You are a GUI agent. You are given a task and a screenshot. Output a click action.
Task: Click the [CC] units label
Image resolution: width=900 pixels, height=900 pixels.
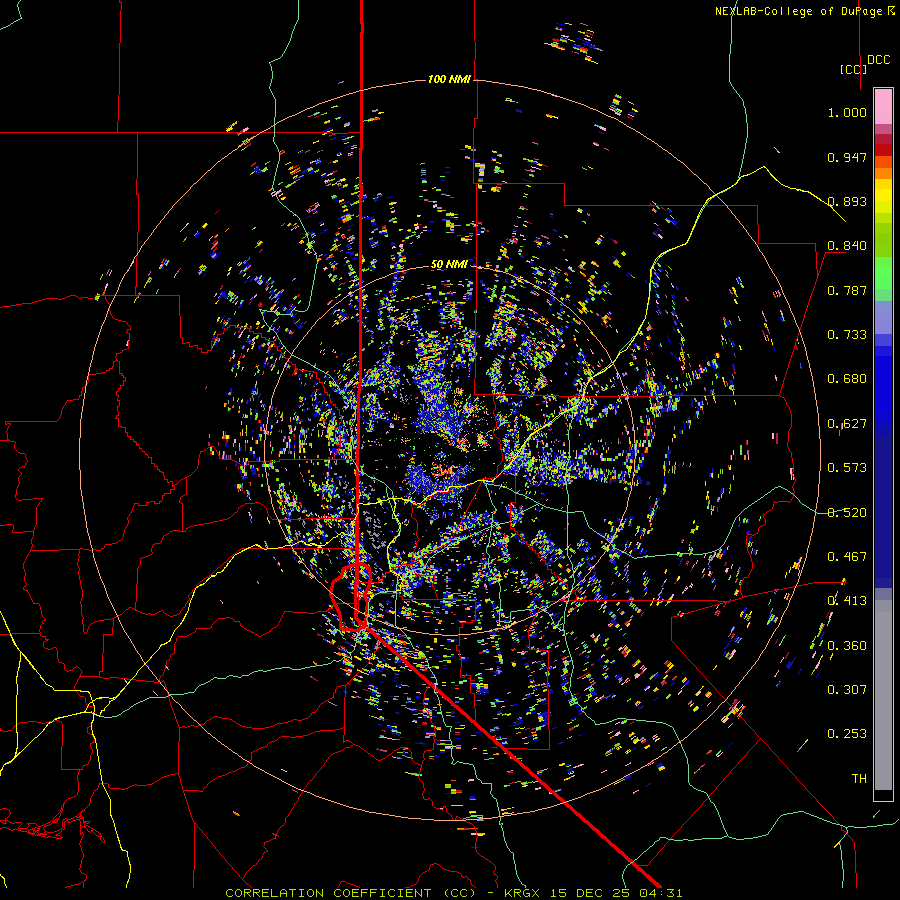pyautogui.click(x=852, y=69)
